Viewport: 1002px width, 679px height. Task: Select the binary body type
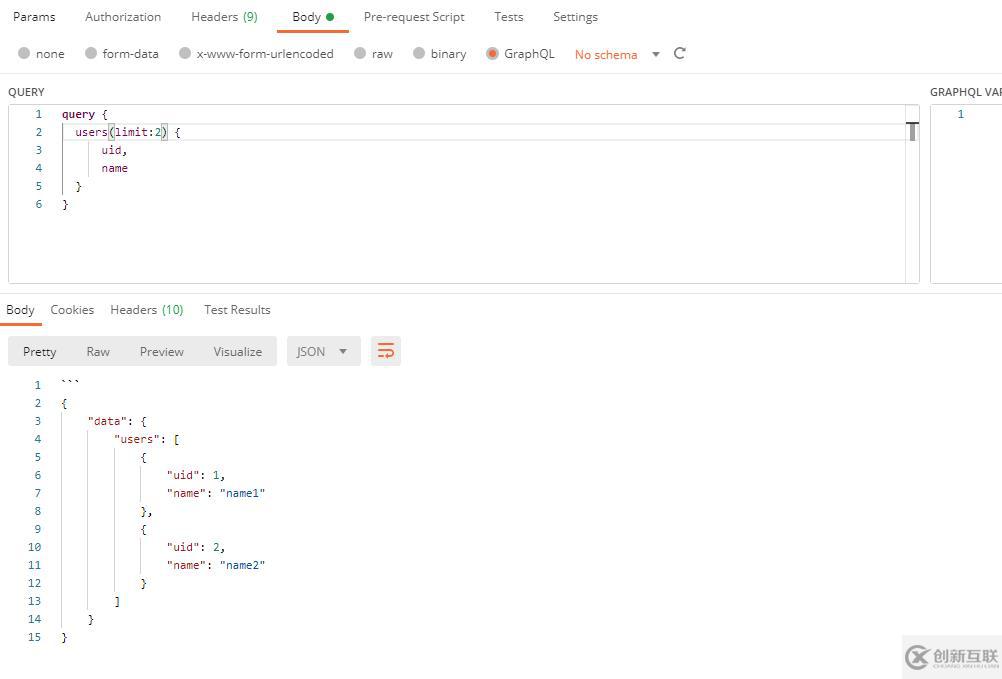coord(440,54)
